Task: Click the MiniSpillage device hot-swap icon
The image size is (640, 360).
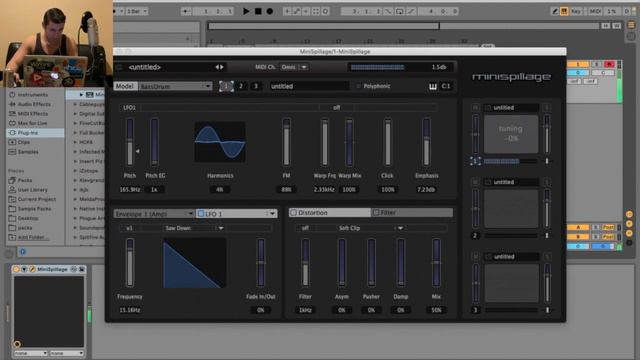Action: 73,269
